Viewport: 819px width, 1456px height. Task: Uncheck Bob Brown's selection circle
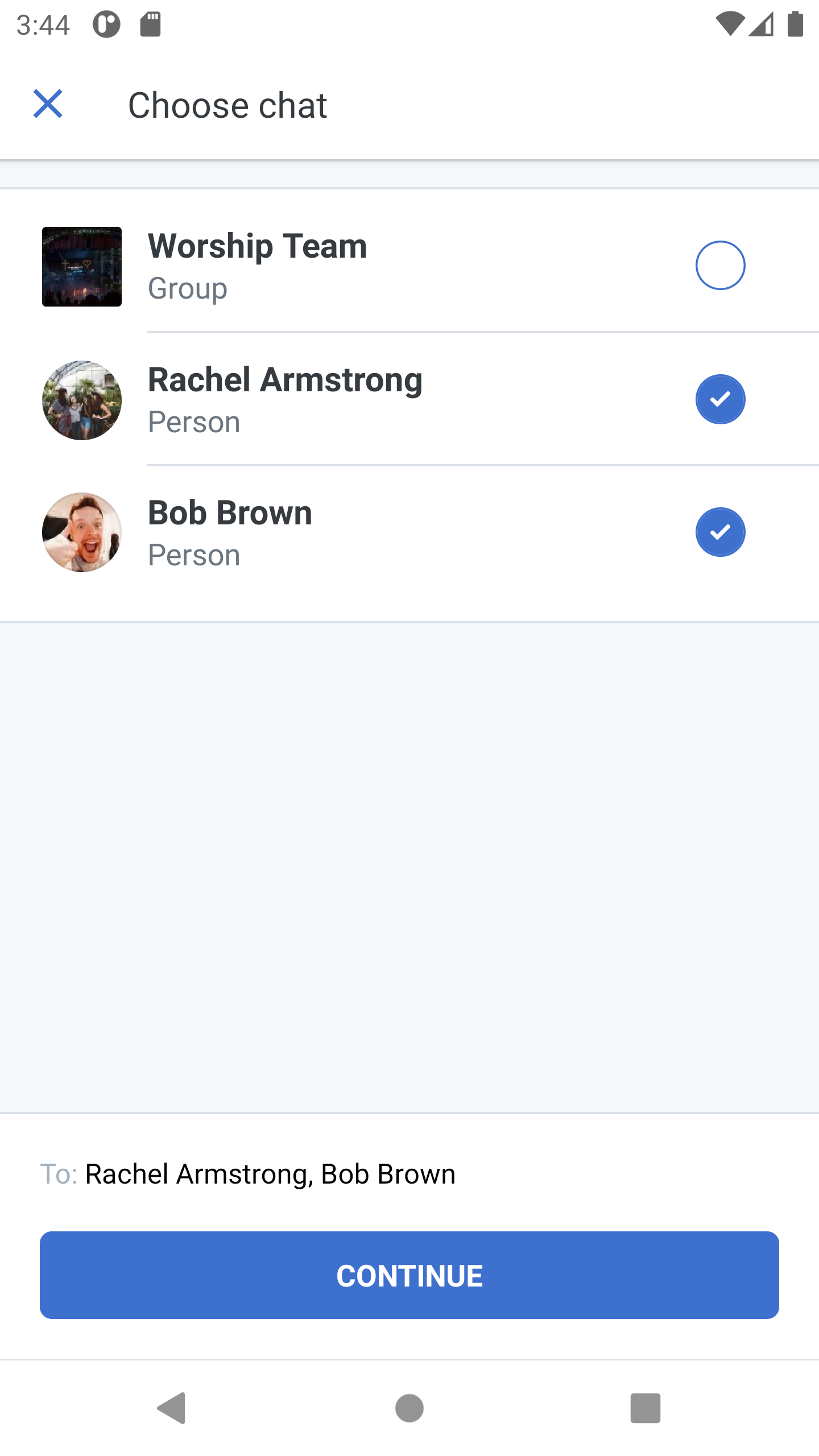click(x=720, y=532)
